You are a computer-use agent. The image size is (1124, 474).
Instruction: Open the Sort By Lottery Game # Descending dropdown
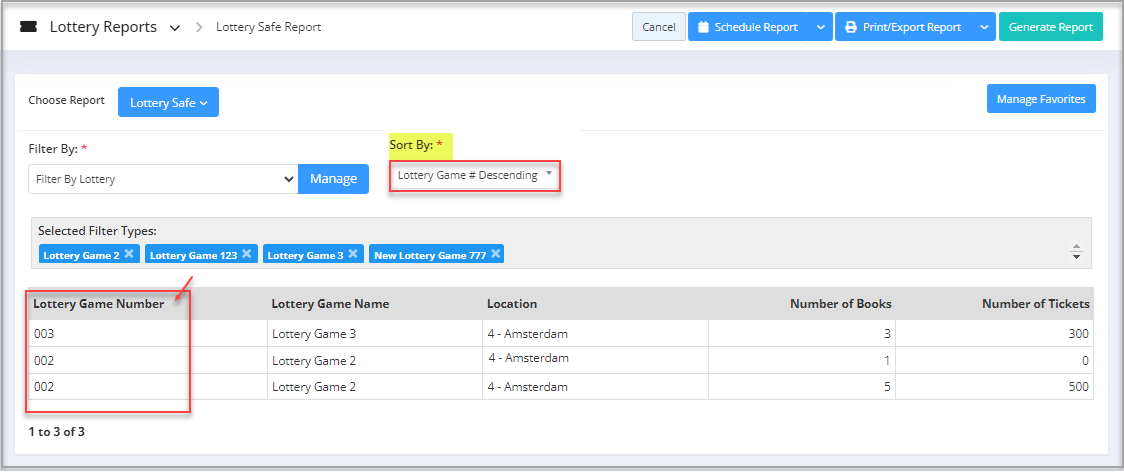[474, 176]
